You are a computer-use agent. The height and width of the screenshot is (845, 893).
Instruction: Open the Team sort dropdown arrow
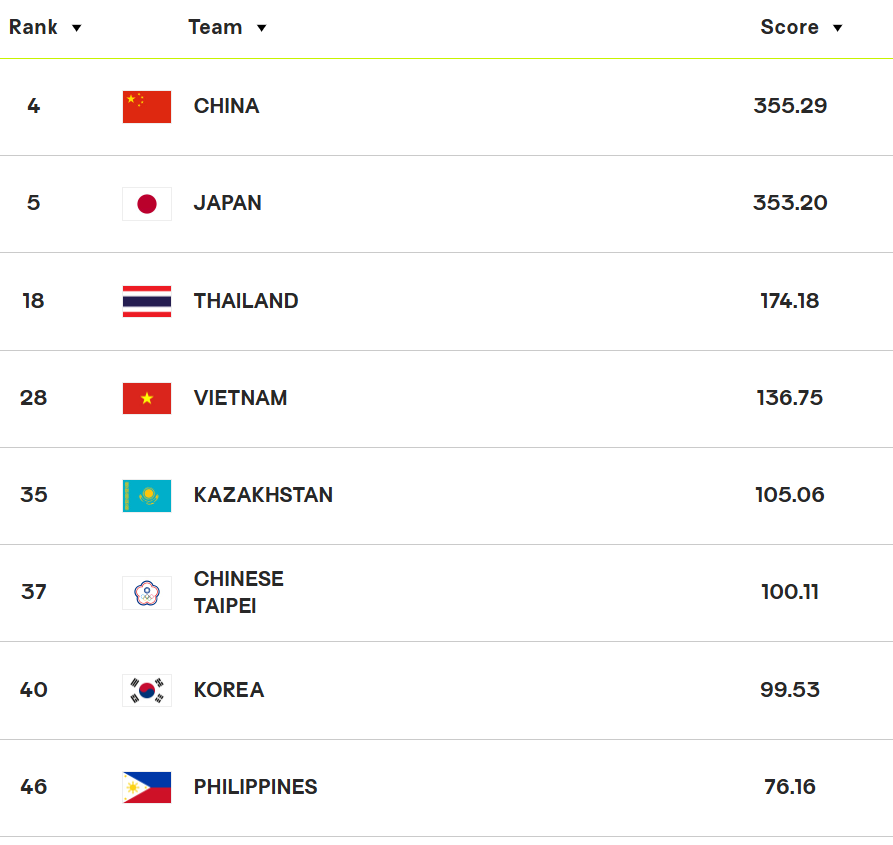261,28
